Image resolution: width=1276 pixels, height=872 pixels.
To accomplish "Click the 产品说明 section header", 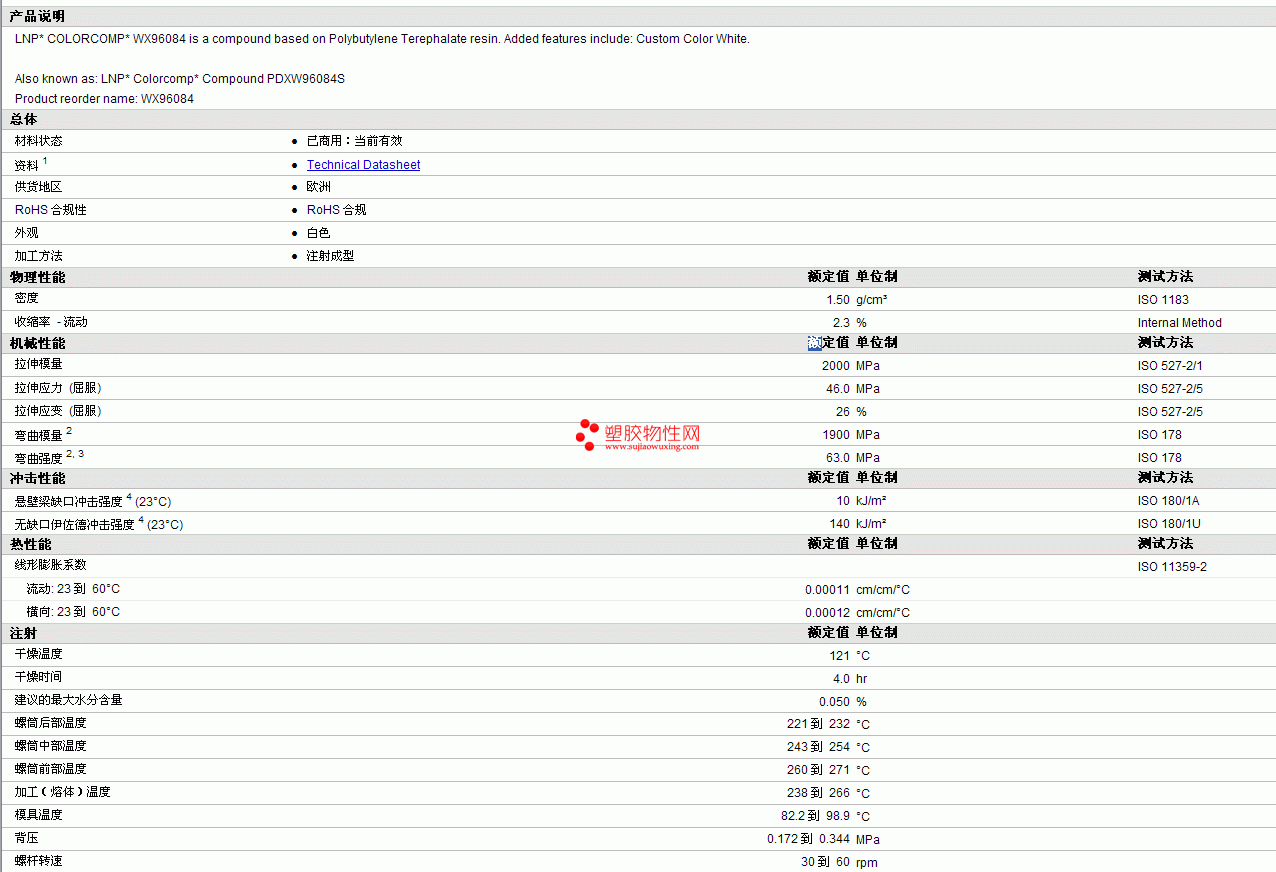I will click(37, 16).
